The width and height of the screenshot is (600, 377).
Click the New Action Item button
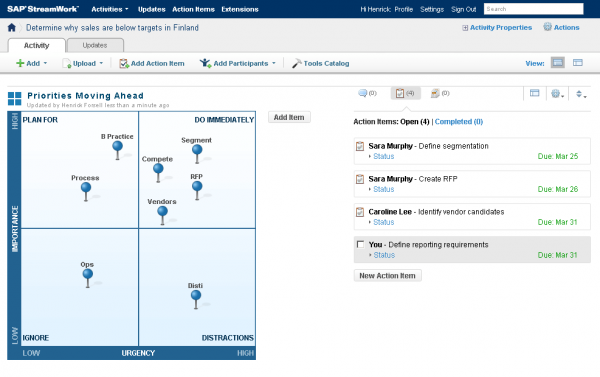pos(387,276)
